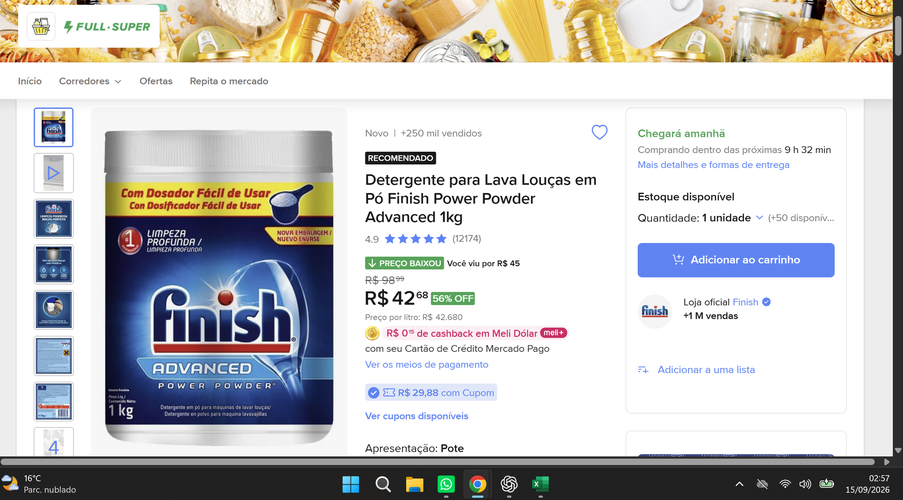Open volume control in system tray
The width and height of the screenshot is (903, 500).
[805, 484]
